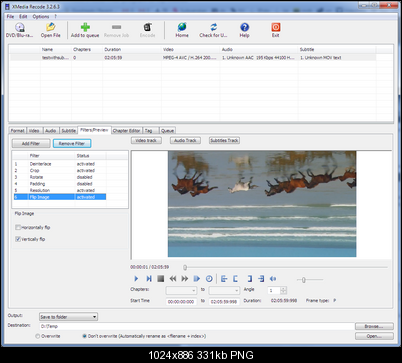402x363 pixels.
Task: Uncheck the Vertically flip checkbox
Action: 18,239
